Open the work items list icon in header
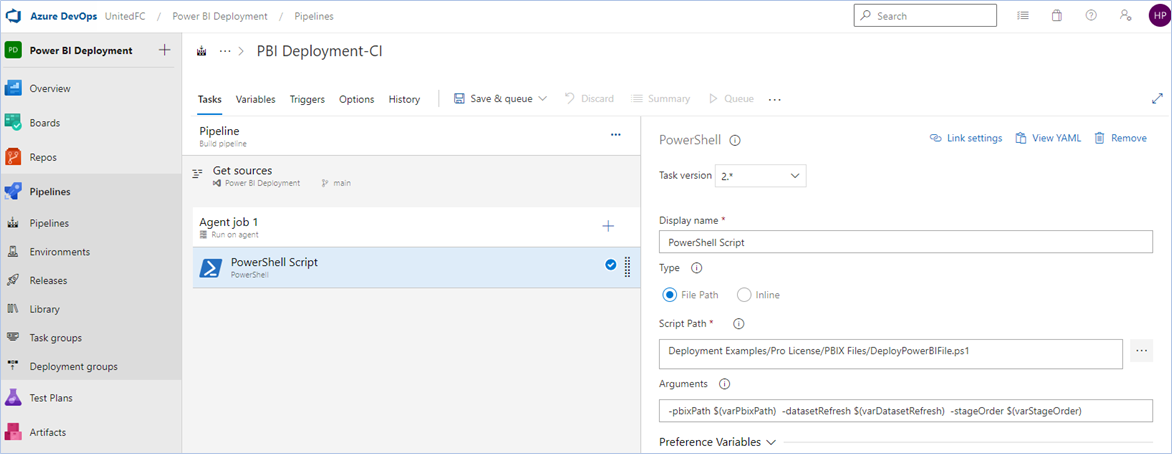This screenshot has width=1172, height=454. [x=1023, y=16]
